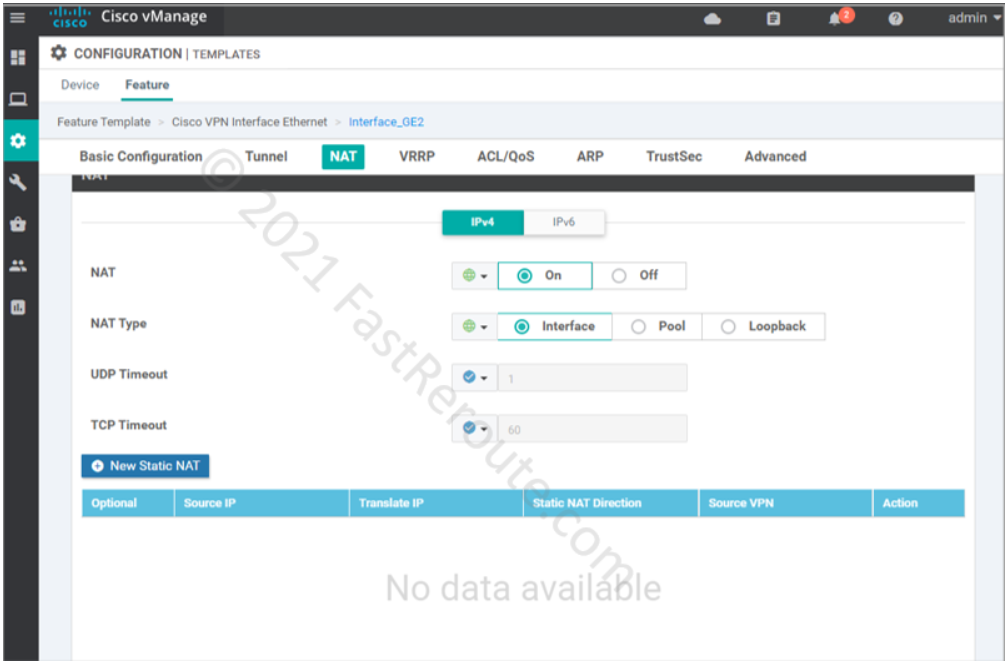Open the Tasks clipboard icon
The image size is (1006, 663).
pos(772,17)
